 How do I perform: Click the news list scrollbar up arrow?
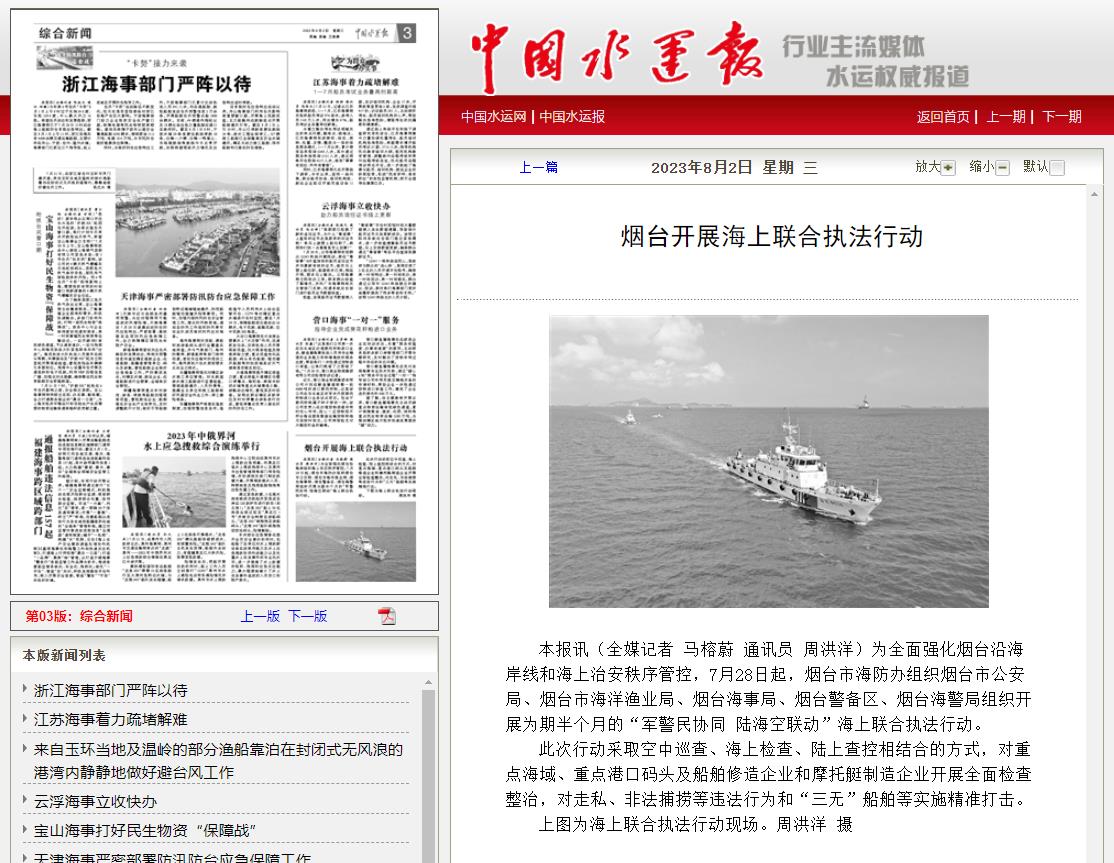coord(428,683)
